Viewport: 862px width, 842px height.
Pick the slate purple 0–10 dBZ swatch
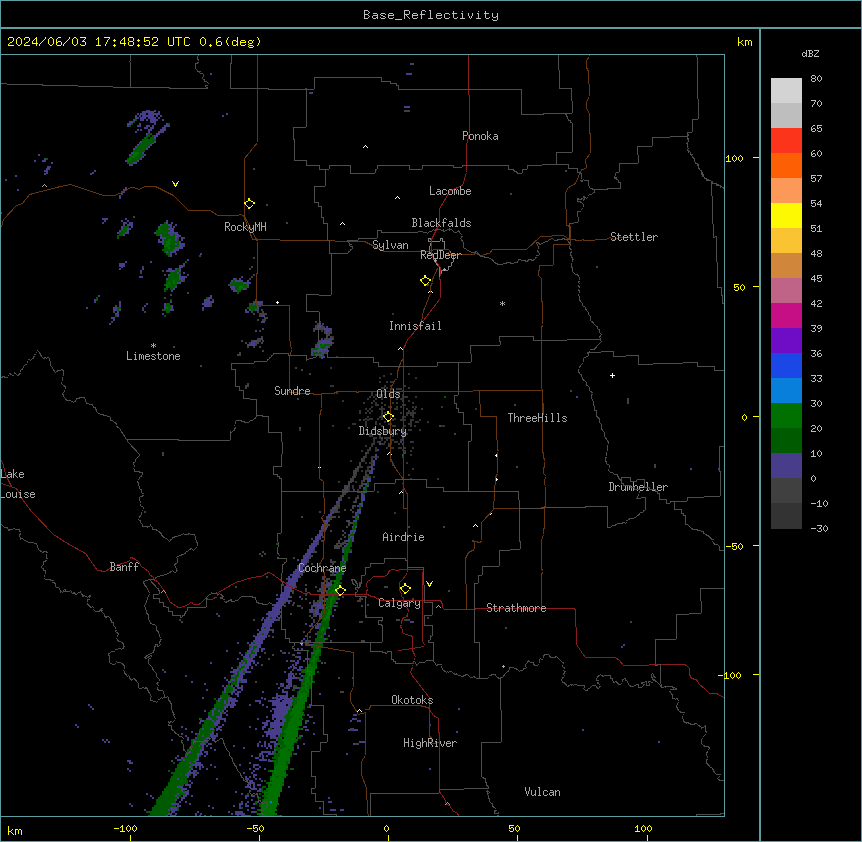coord(786,466)
